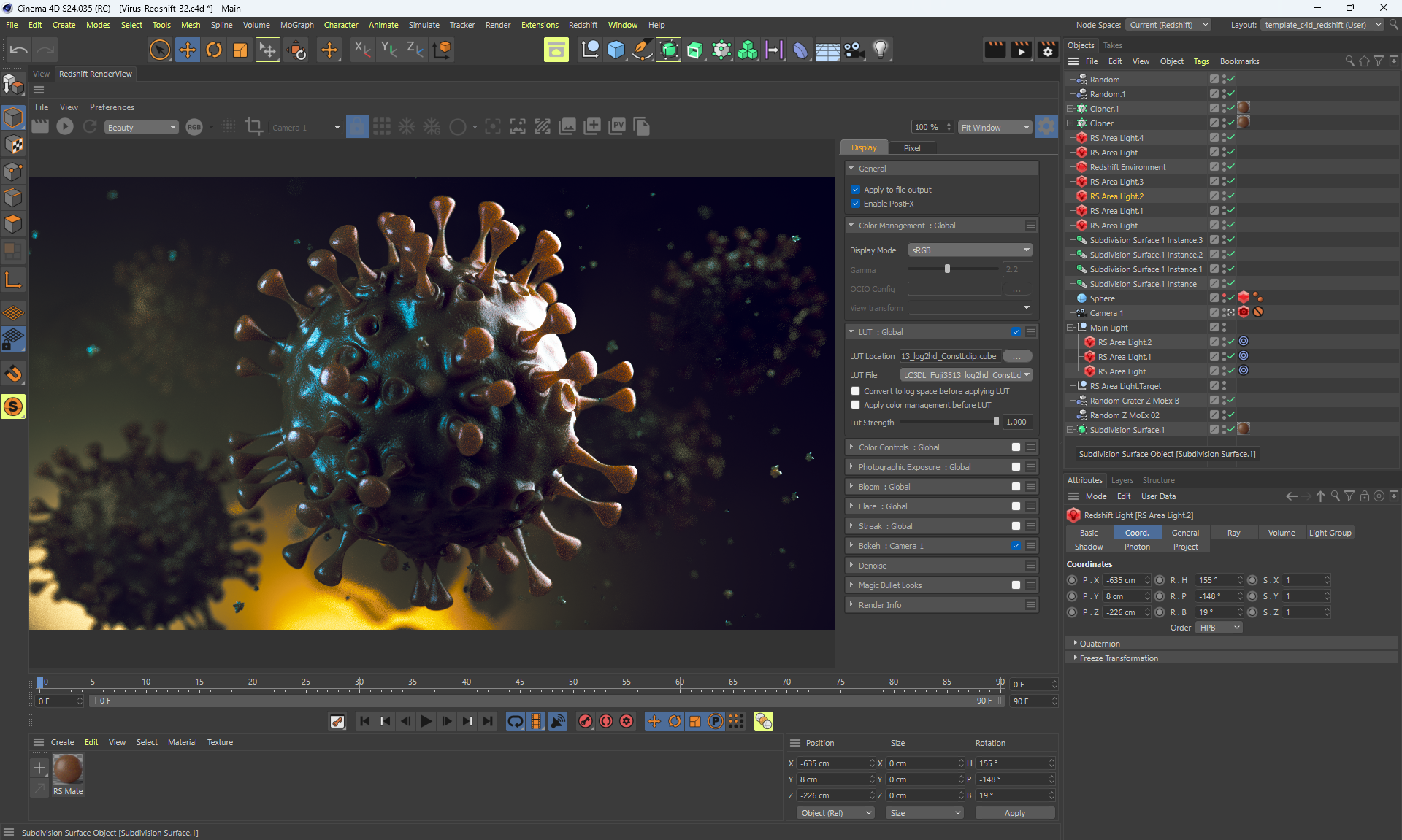Select the Rotate tool icon

[213, 50]
